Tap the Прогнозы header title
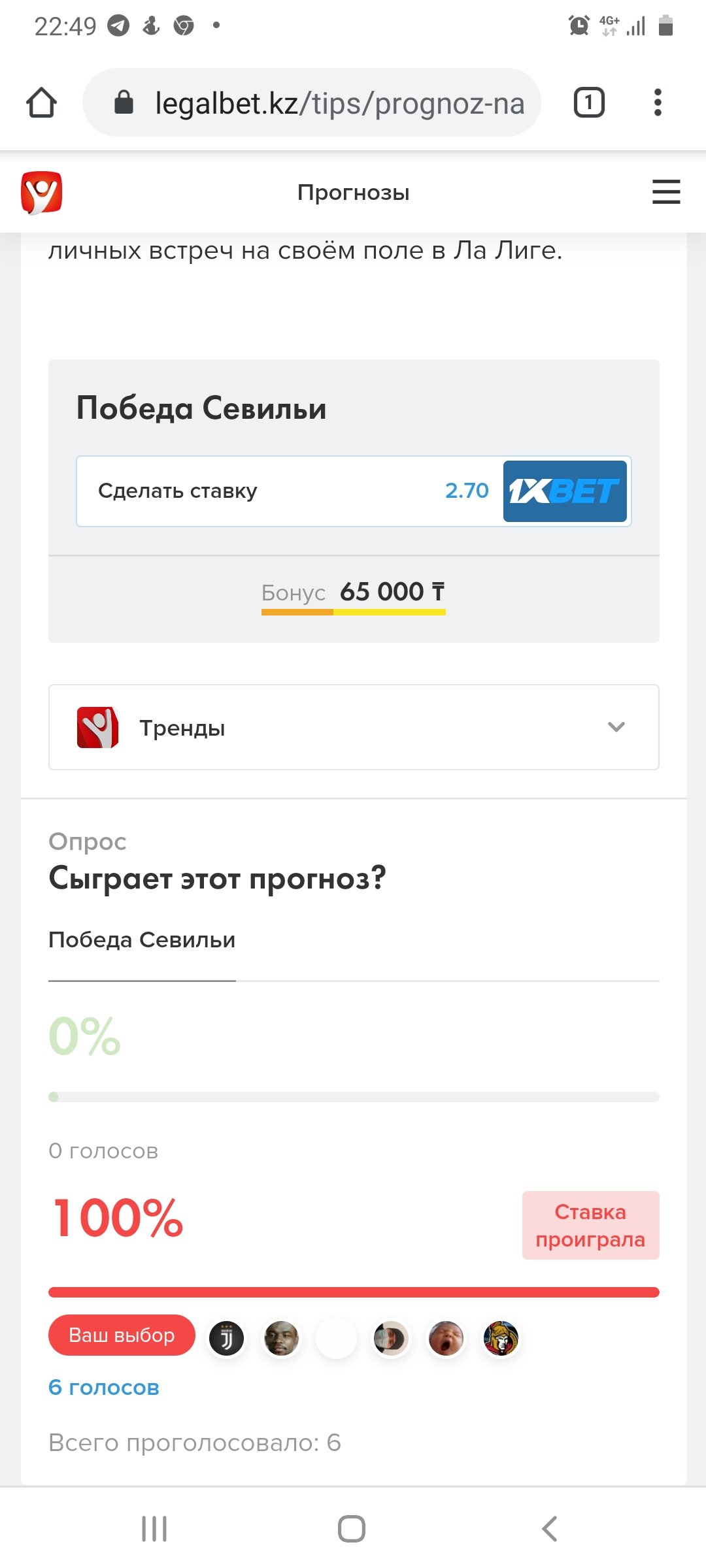Image resolution: width=706 pixels, height=1568 pixels. point(353,193)
